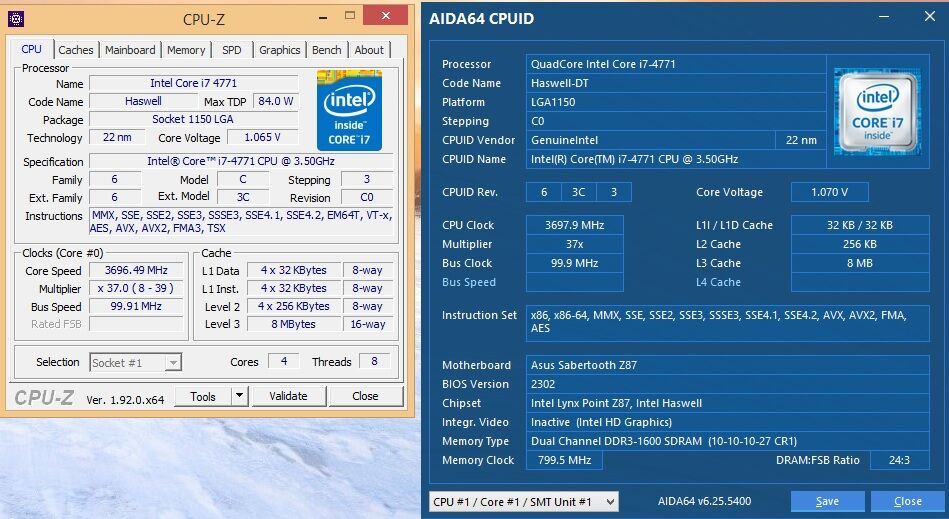Click the Intel inside Core i7 logo in CPU-Z

tap(349, 111)
